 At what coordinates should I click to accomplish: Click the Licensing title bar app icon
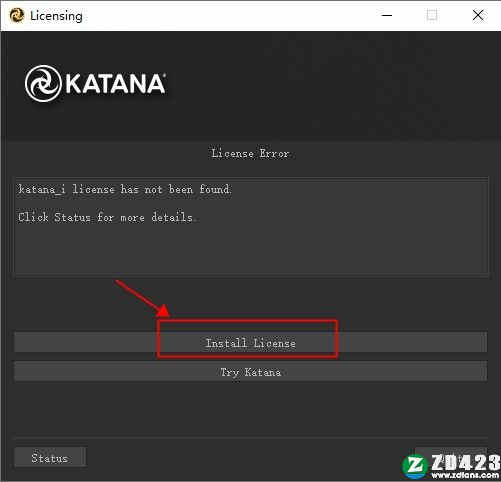[17, 16]
